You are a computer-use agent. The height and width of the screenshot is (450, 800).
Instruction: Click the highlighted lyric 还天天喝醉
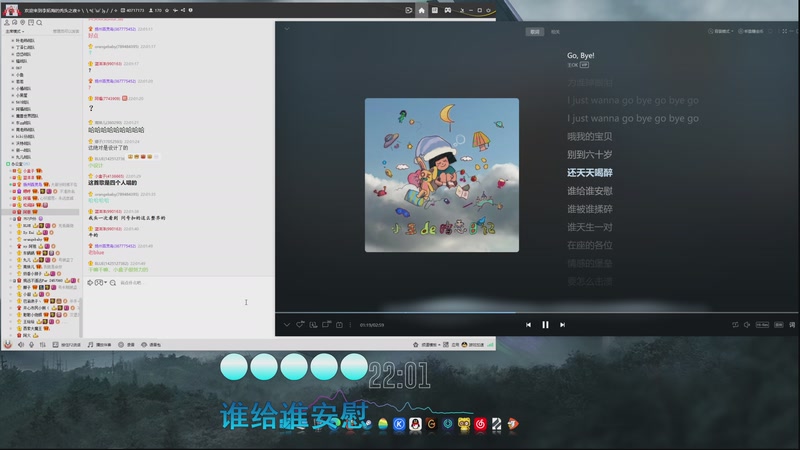point(590,172)
